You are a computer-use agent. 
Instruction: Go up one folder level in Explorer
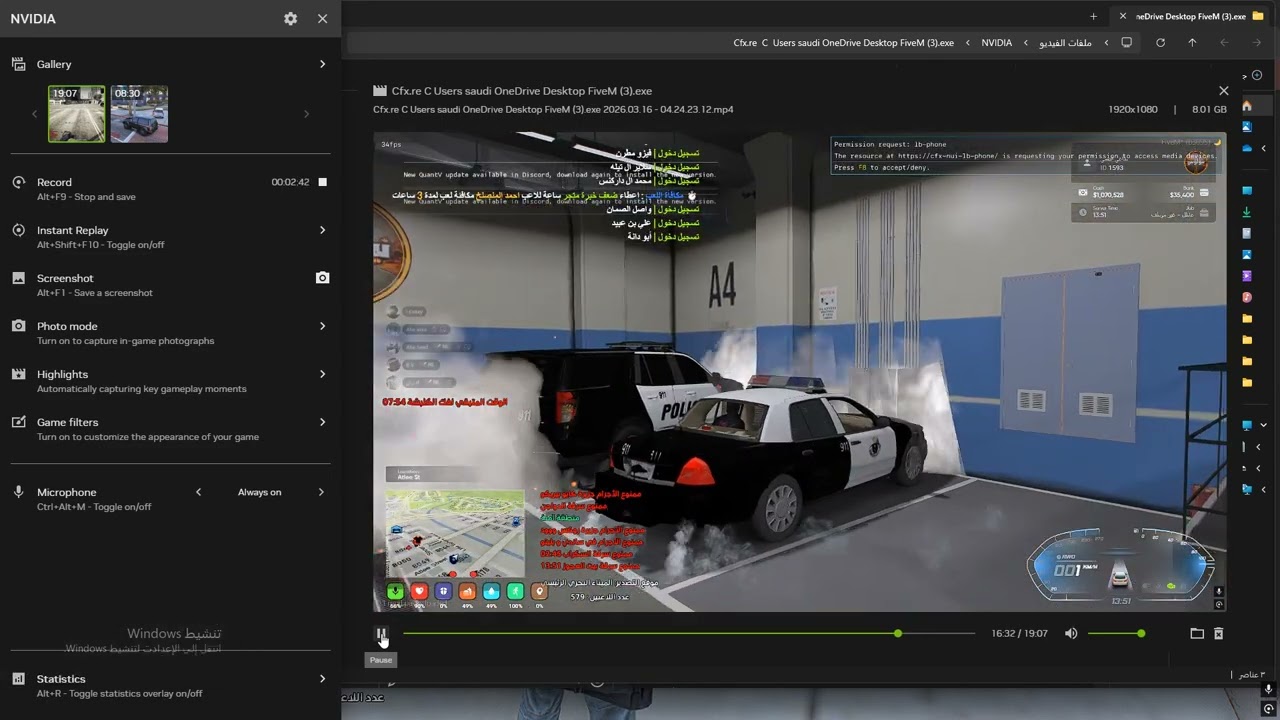tap(1192, 43)
